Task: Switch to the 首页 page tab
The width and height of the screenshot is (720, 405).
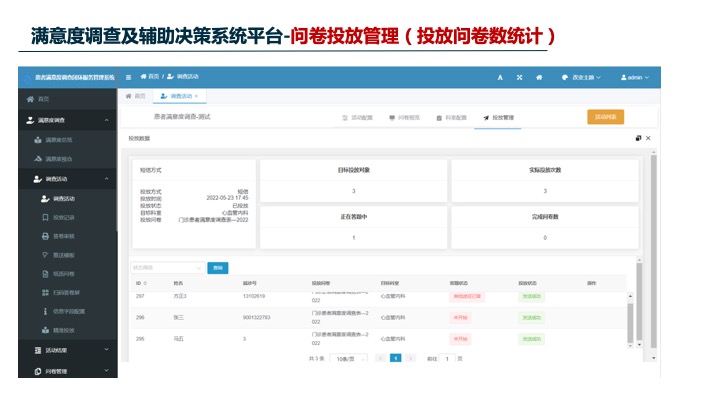Action: (x=135, y=96)
